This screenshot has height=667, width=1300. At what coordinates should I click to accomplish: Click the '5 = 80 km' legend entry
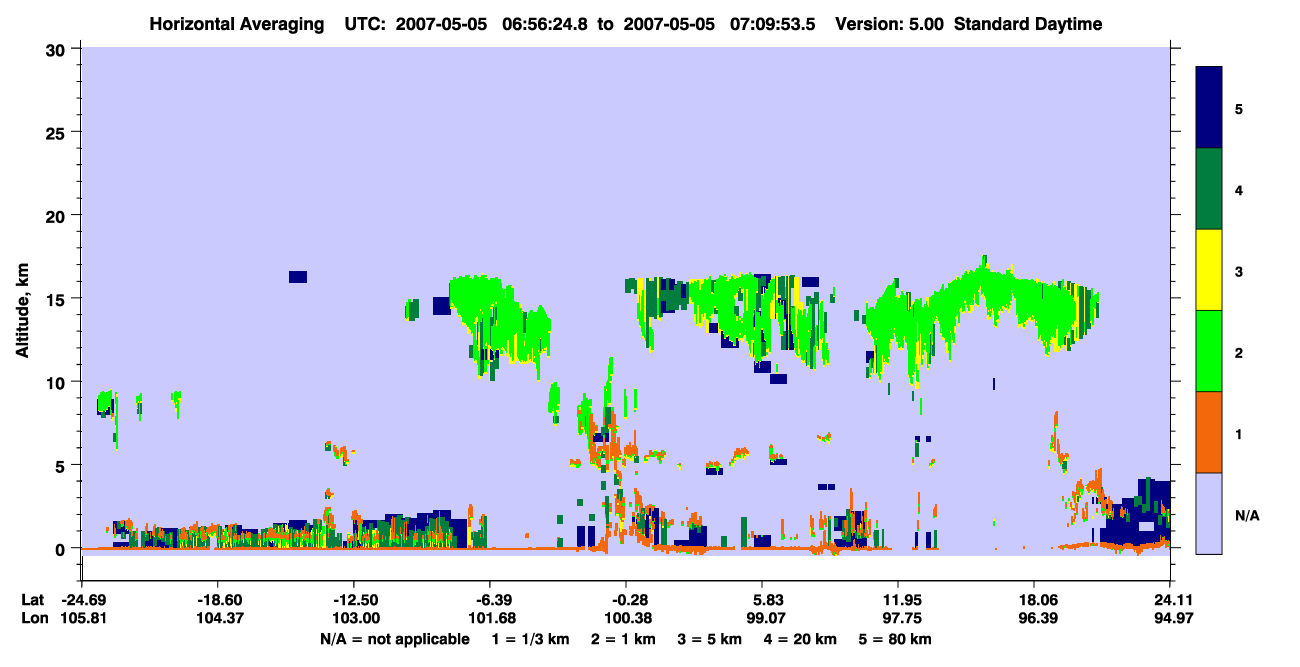tap(894, 639)
